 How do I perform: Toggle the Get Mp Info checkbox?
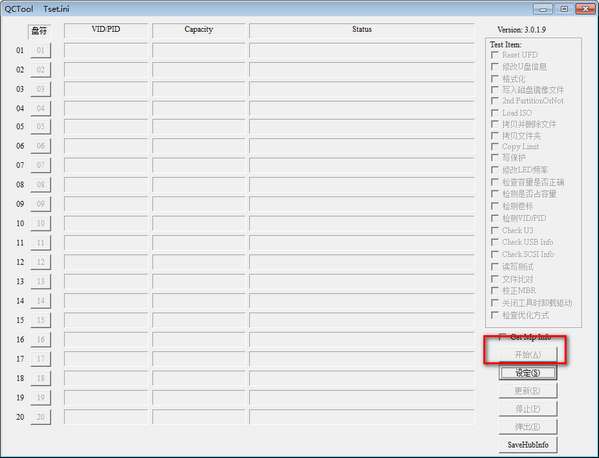click(502, 337)
